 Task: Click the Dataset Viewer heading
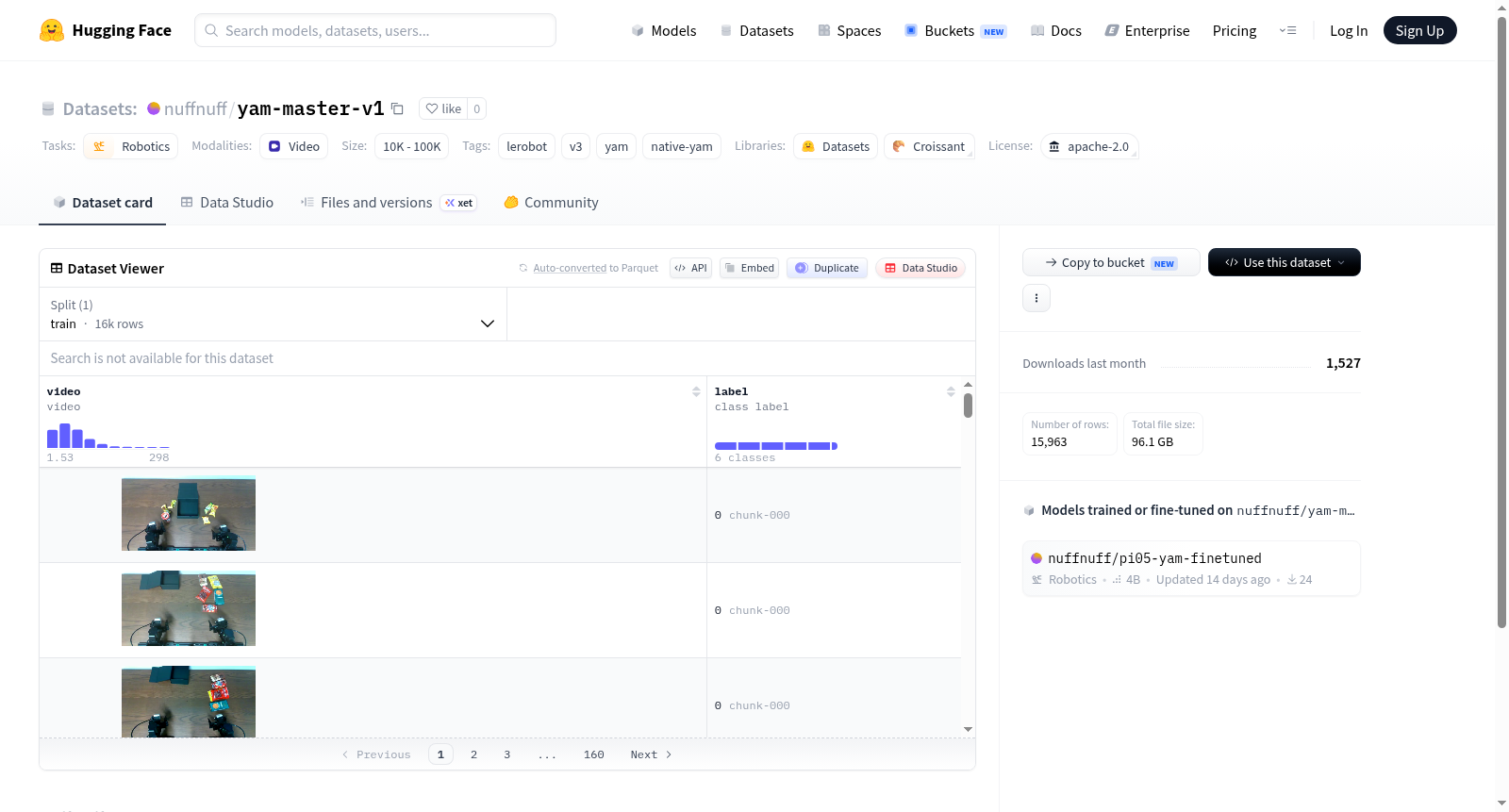pyautogui.click(x=107, y=269)
